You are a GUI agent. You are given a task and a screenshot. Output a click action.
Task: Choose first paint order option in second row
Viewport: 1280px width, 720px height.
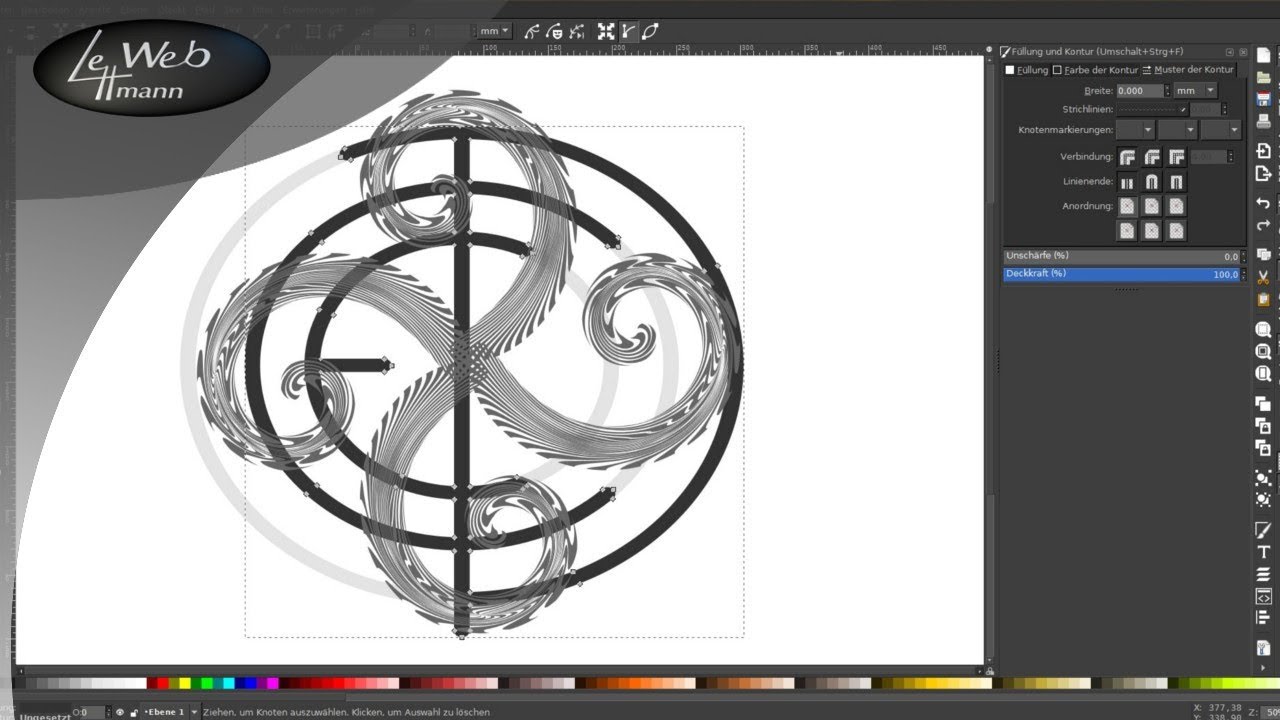1127,231
